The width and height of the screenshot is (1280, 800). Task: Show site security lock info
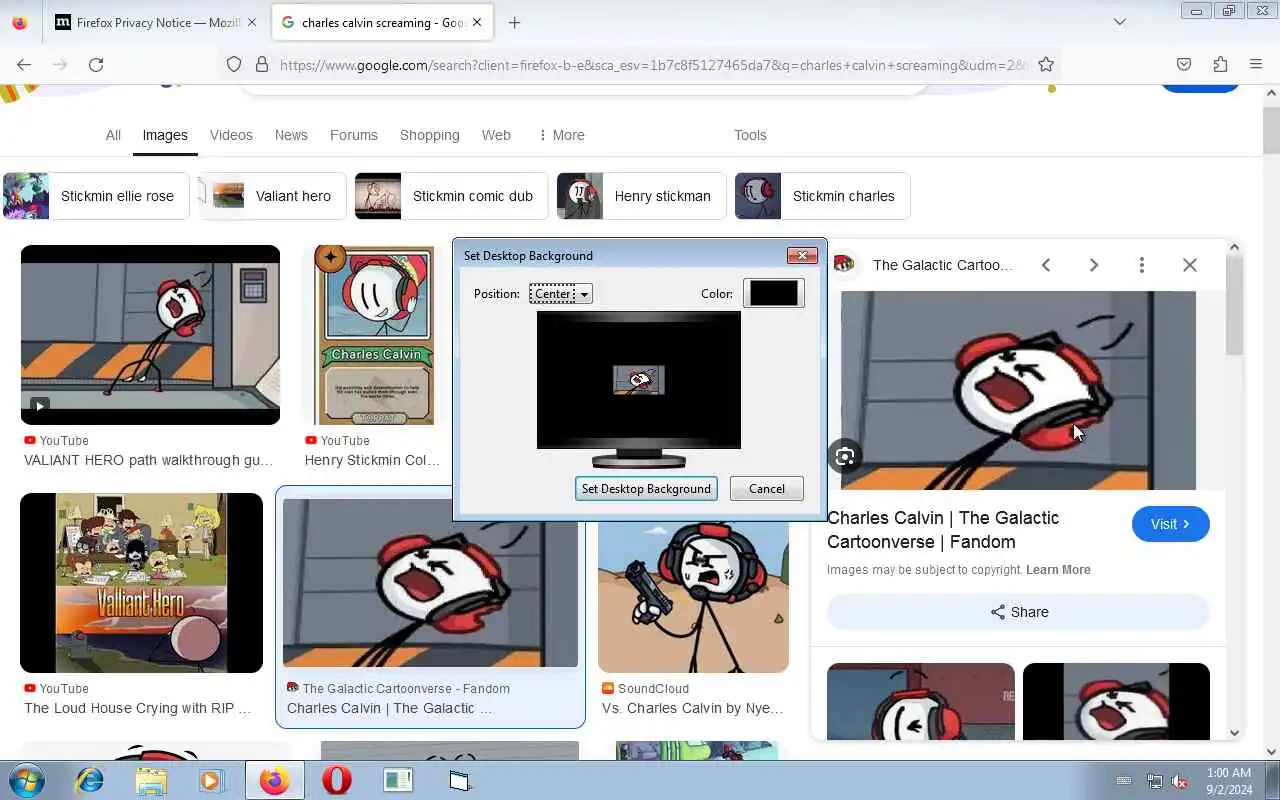click(x=262, y=64)
